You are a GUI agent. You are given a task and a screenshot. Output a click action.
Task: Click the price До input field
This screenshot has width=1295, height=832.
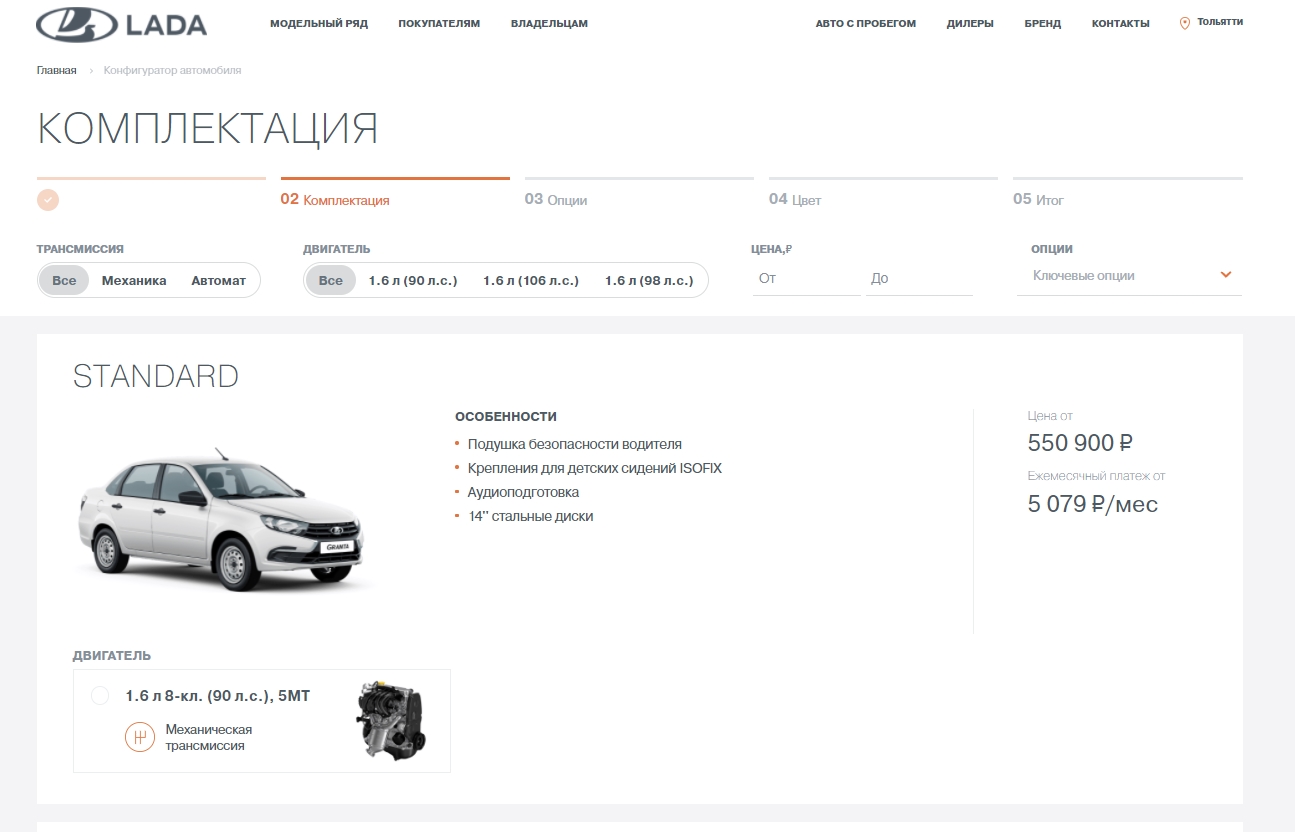[x=919, y=279]
